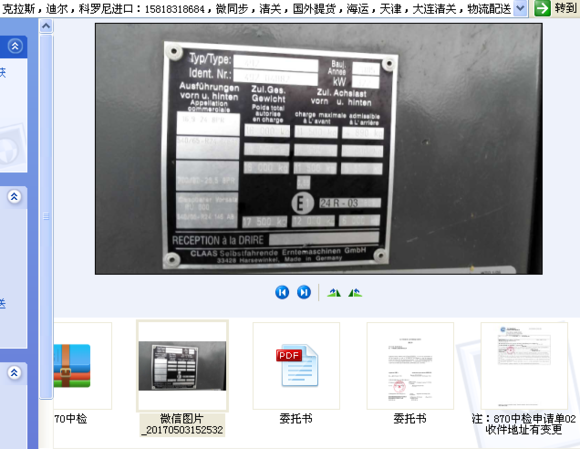Select the 微信图片_20170503152532 thumbnail
The height and width of the screenshot is (449, 580).
(182, 366)
